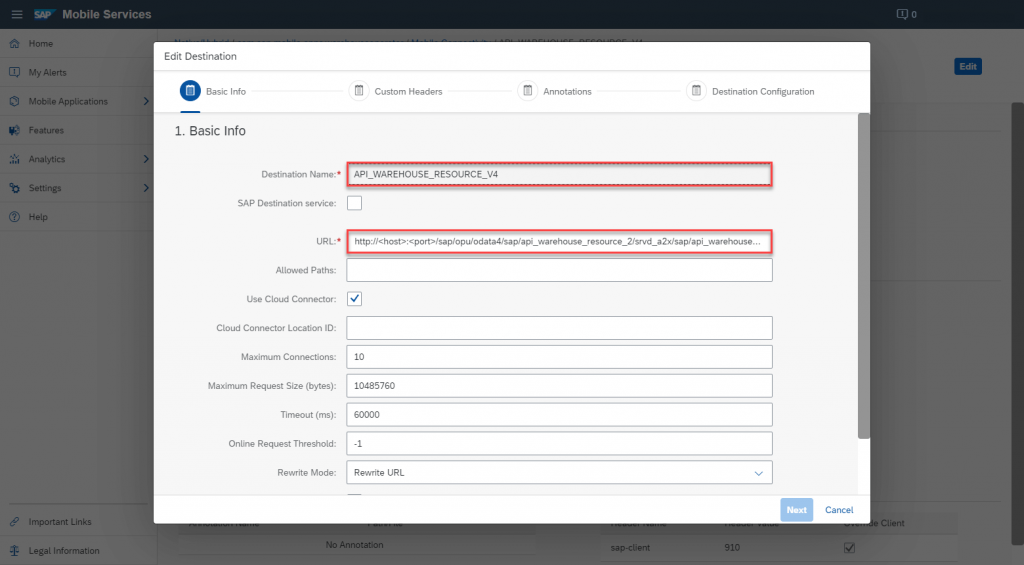
Task: Click the dialog's vertical scrollbar
Action: point(864,276)
